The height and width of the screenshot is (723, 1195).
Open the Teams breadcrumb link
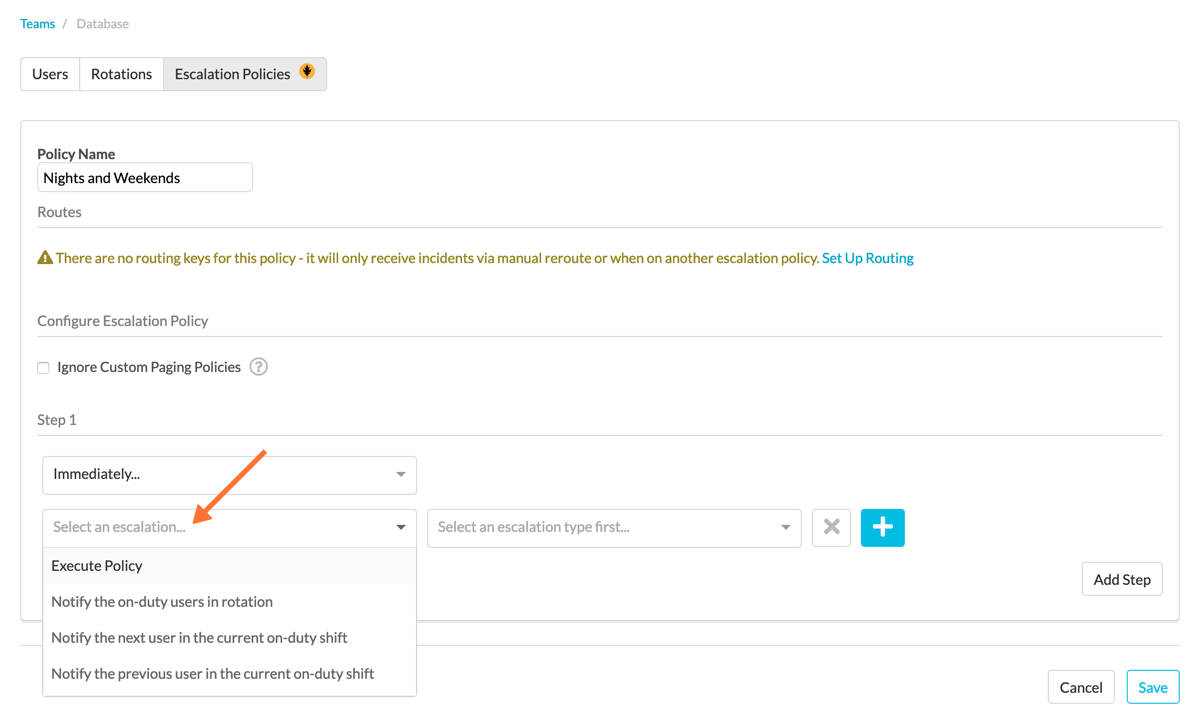click(x=37, y=23)
